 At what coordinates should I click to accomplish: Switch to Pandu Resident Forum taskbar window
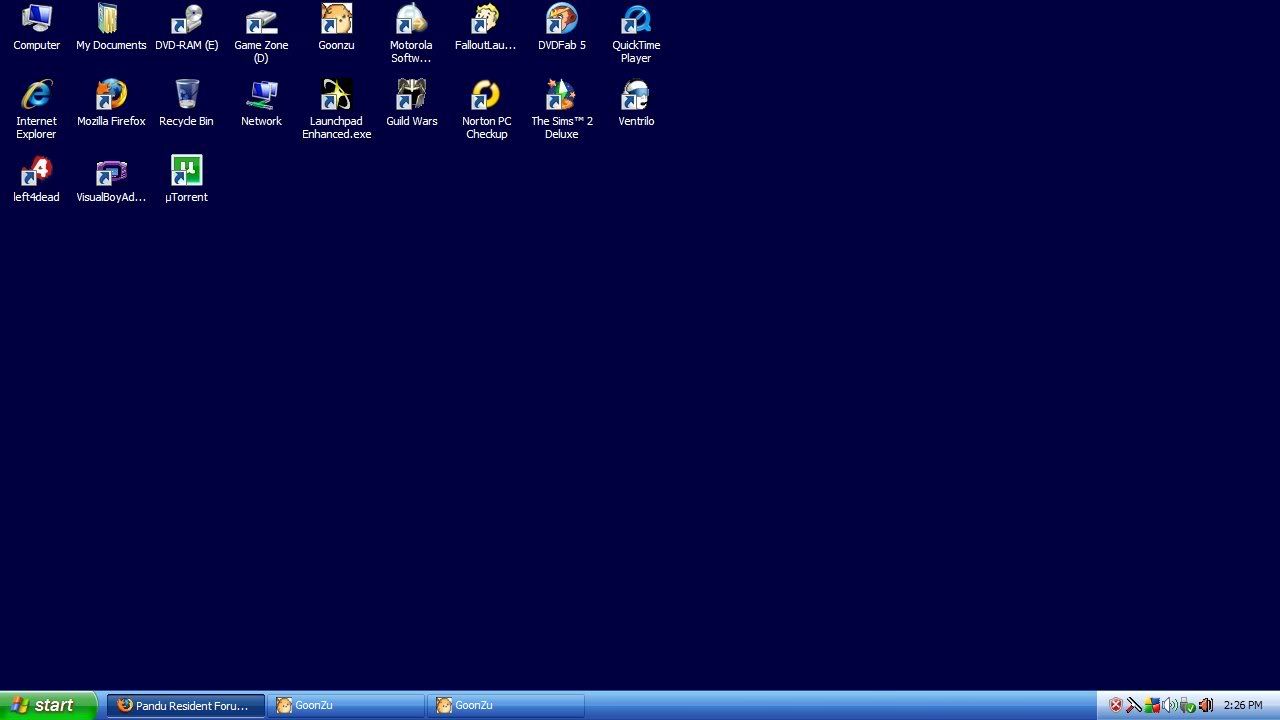(186, 706)
